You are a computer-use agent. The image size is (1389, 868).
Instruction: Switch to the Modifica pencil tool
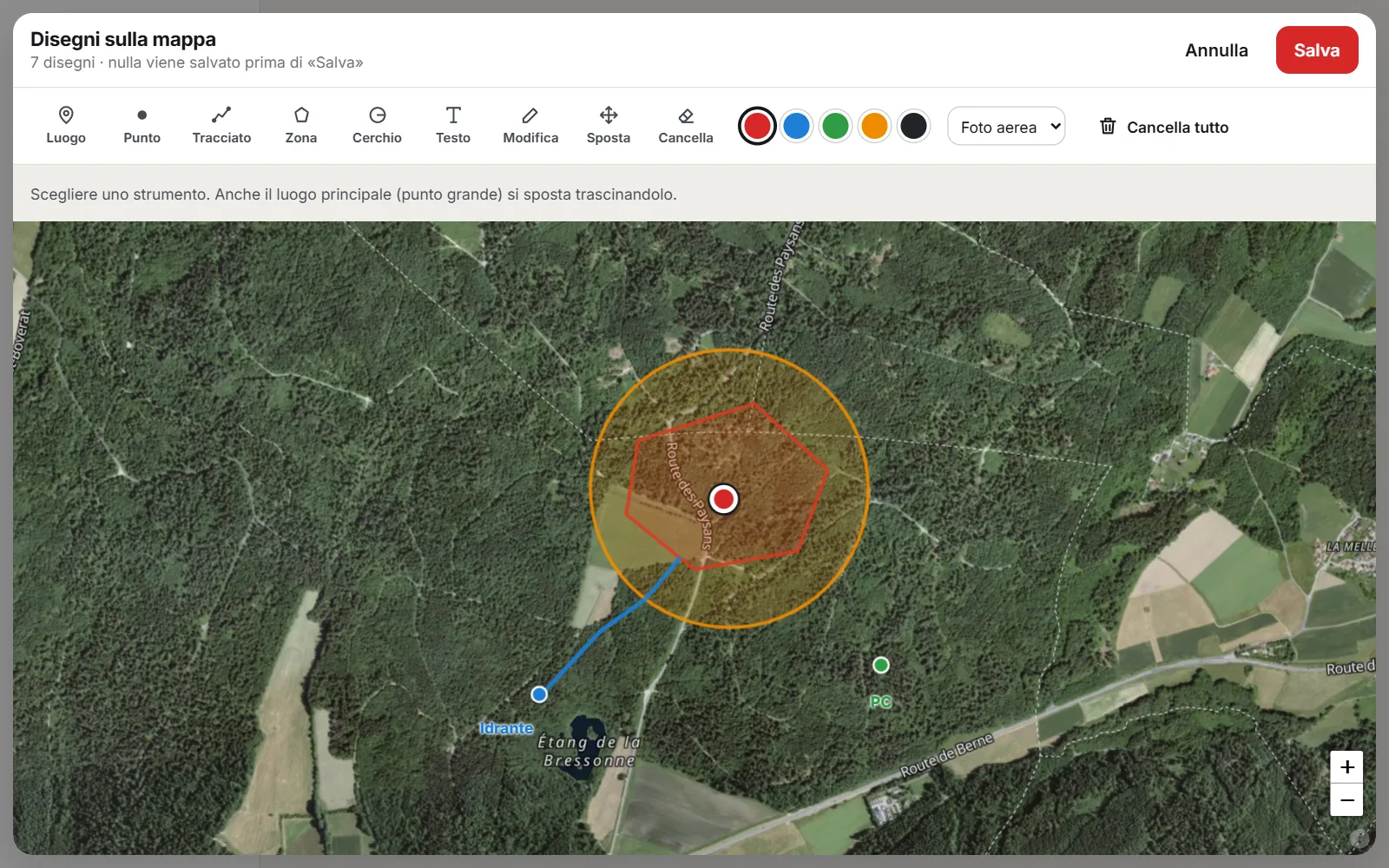point(530,126)
